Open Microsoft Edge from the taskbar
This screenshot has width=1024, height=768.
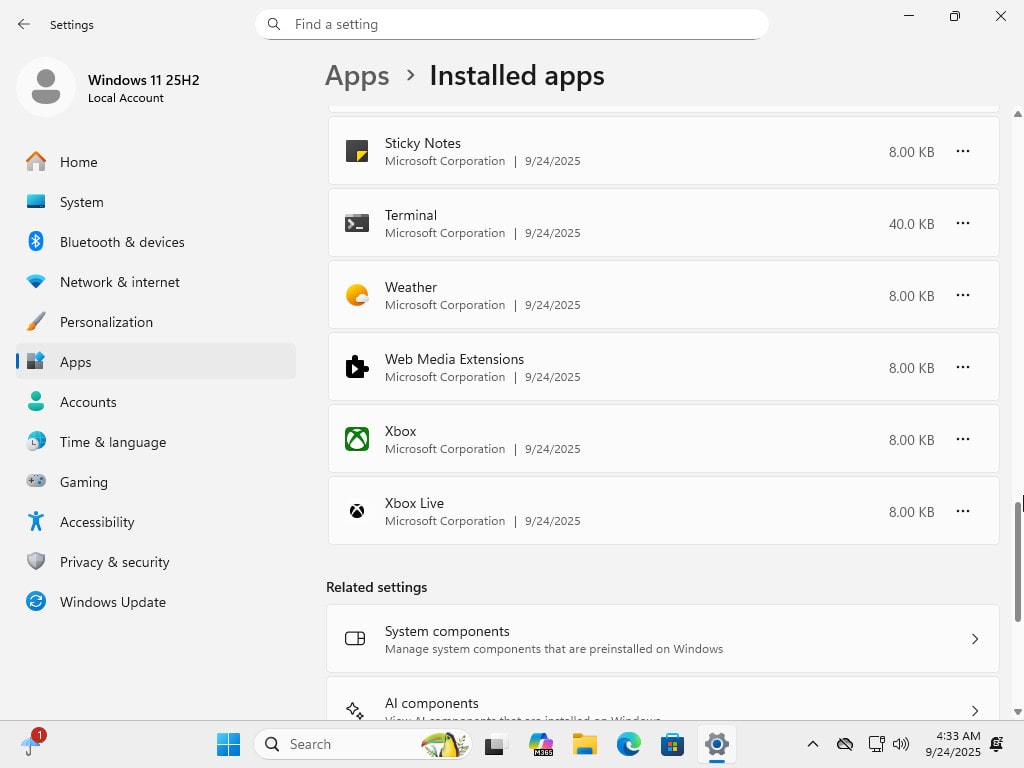(x=628, y=744)
